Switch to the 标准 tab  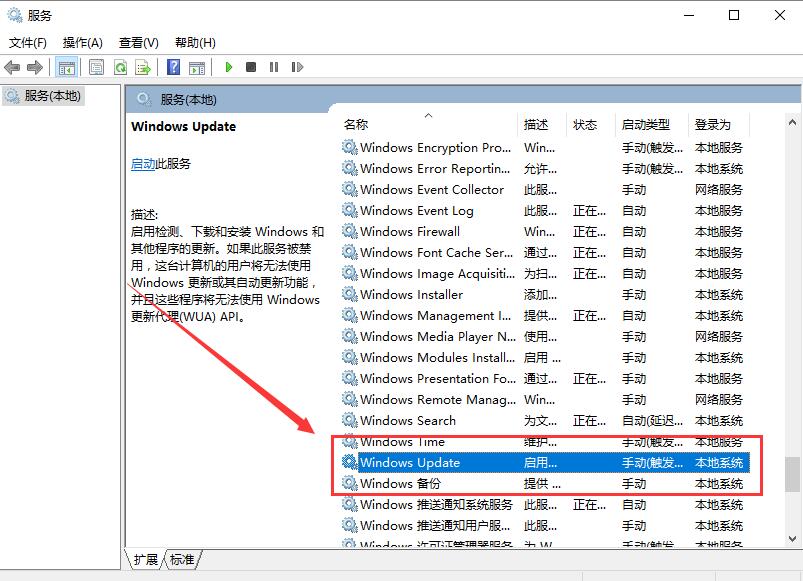coord(181,561)
